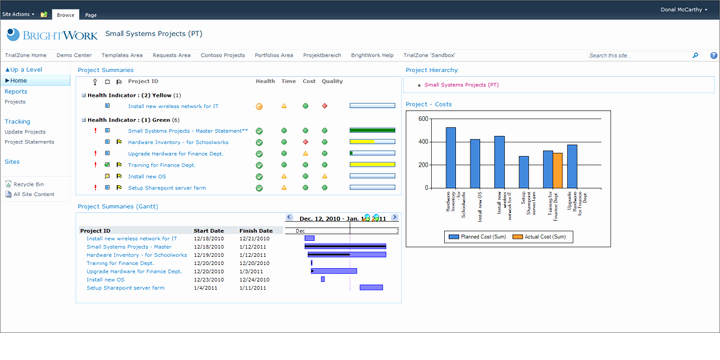Open Demo Center in top navigation

(74, 55)
